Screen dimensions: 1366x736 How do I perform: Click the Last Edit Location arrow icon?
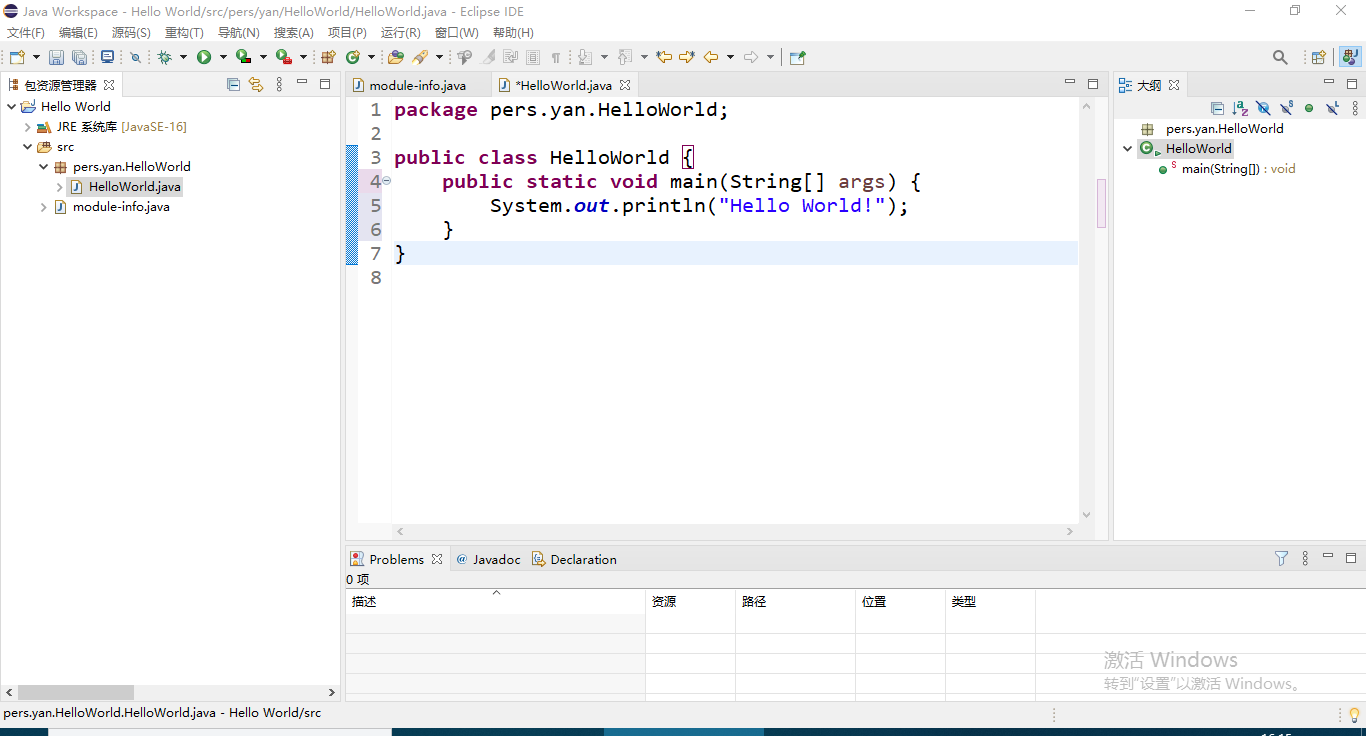point(663,58)
